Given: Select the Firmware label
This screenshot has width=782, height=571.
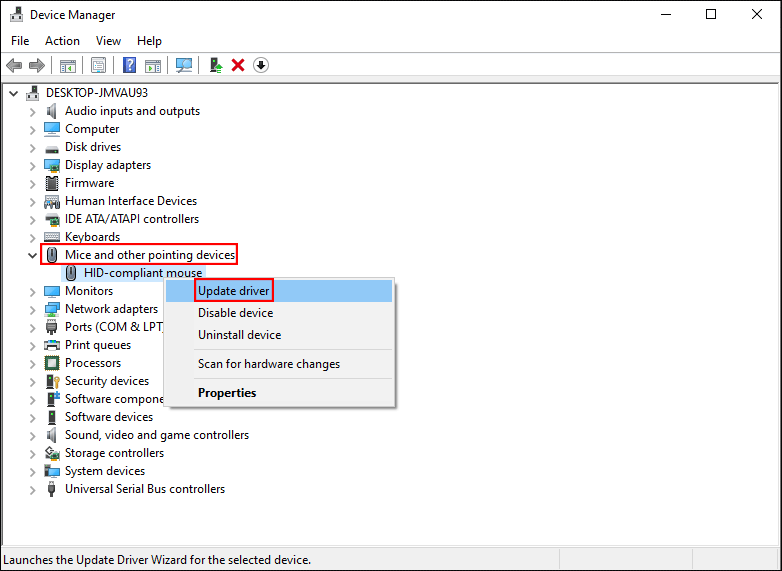Looking at the screenshot, I should point(89,183).
